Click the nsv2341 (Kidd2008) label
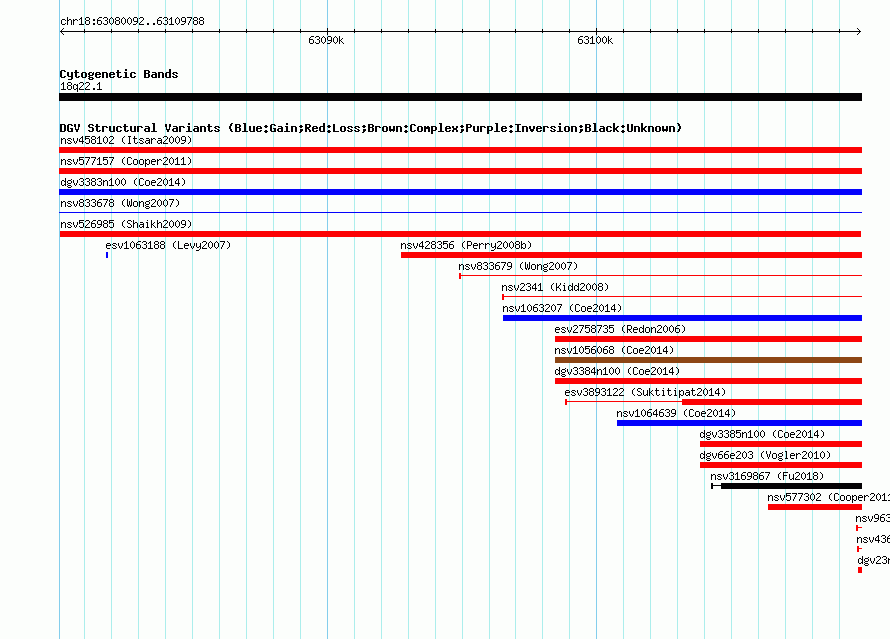Viewport: 890px width, 639px height. coord(555,287)
